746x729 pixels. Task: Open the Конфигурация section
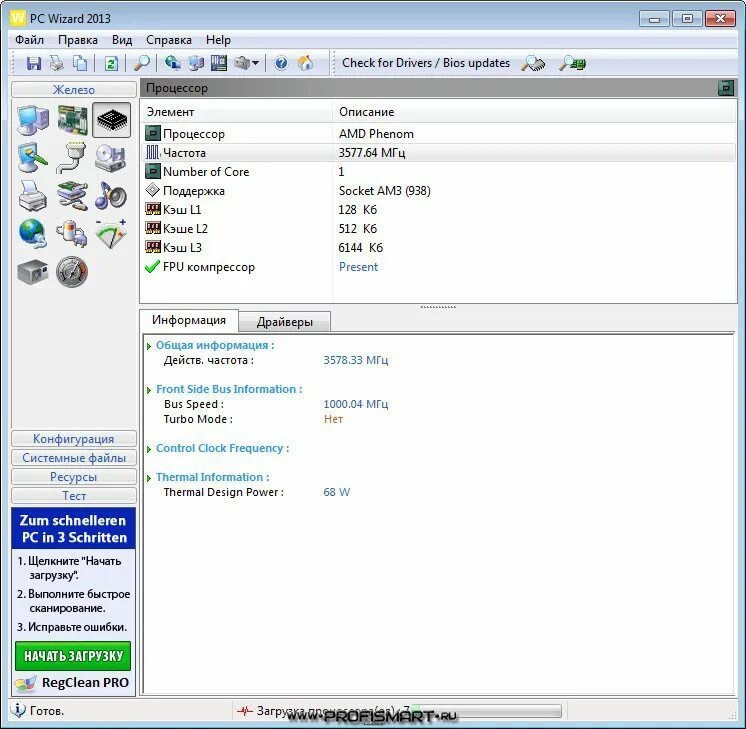[x=74, y=439]
